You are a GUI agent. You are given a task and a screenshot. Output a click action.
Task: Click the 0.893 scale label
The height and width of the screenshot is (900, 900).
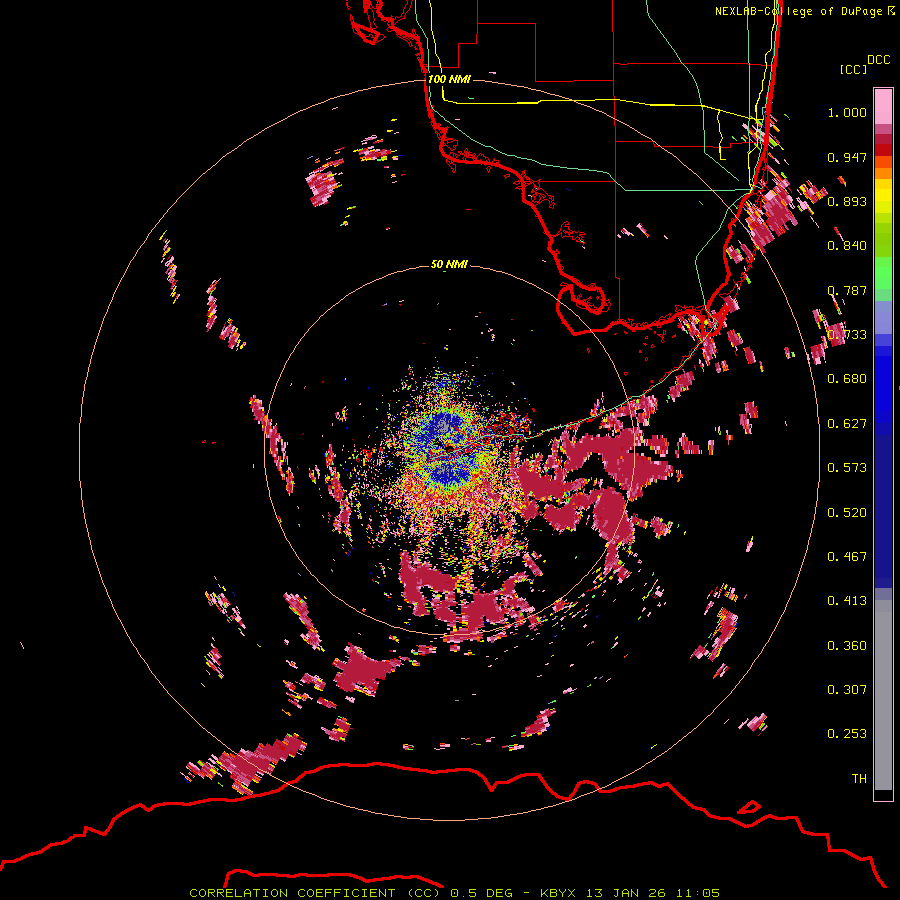click(847, 201)
